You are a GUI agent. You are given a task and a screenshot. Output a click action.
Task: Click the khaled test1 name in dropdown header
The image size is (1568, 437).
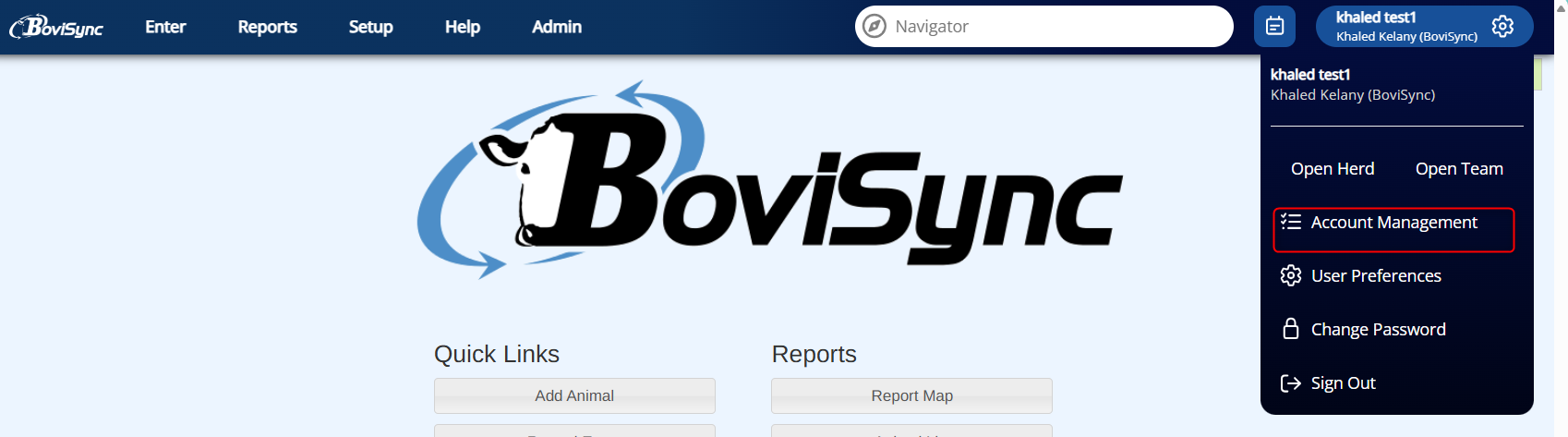click(x=1310, y=75)
